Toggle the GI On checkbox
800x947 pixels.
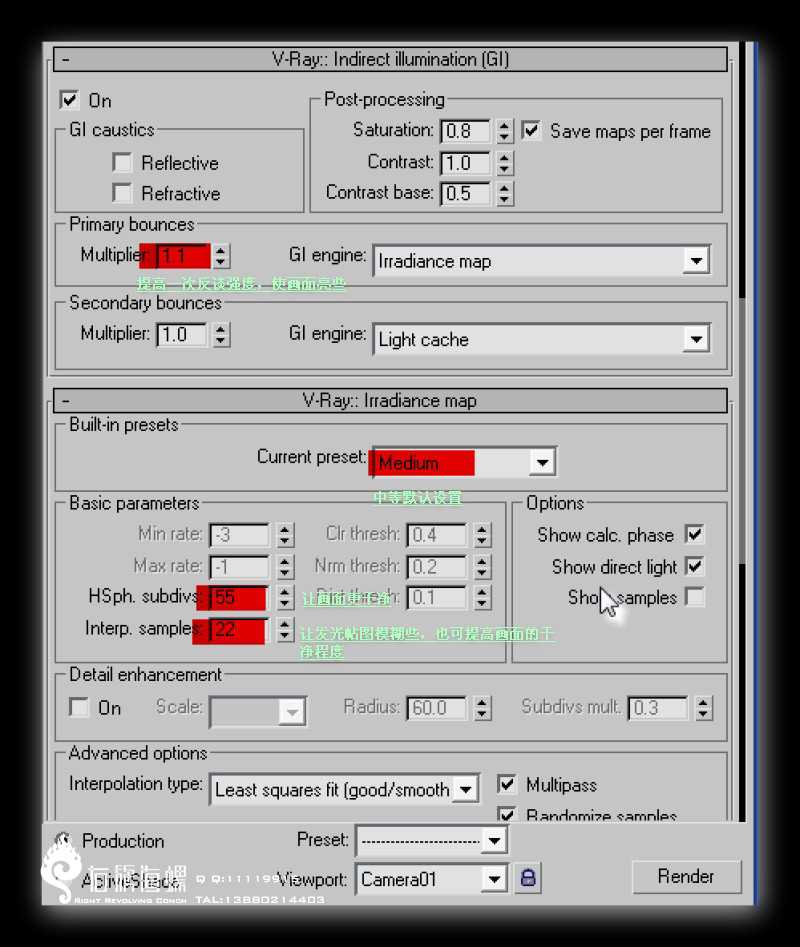[x=69, y=100]
